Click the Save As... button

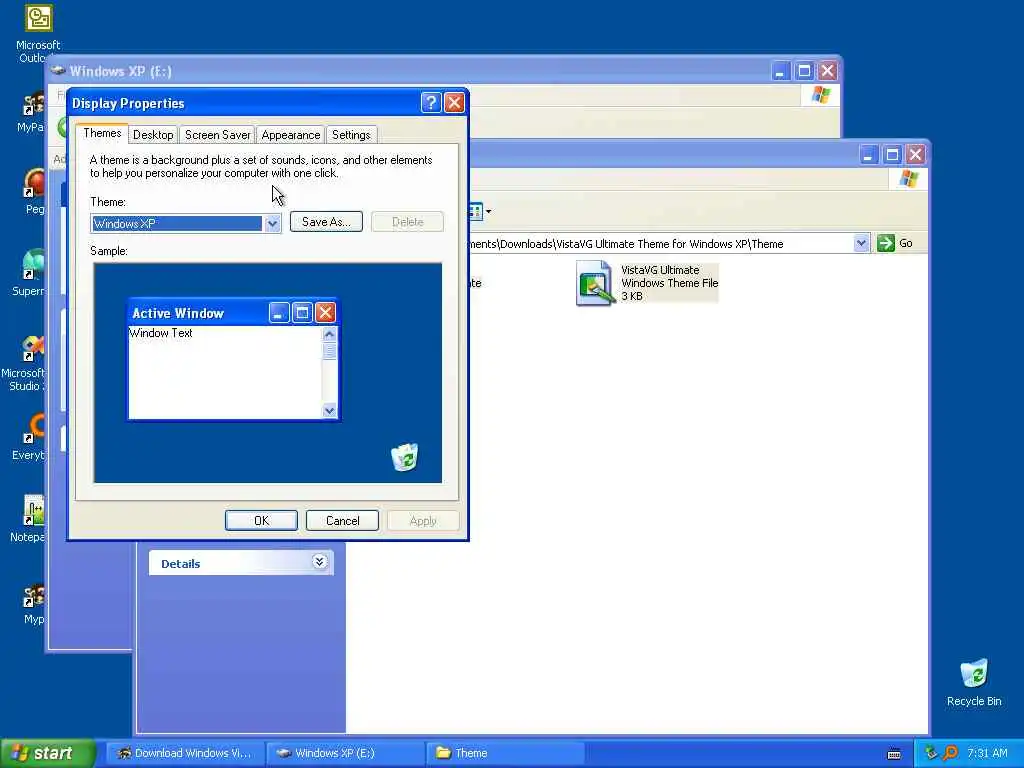point(326,221)
